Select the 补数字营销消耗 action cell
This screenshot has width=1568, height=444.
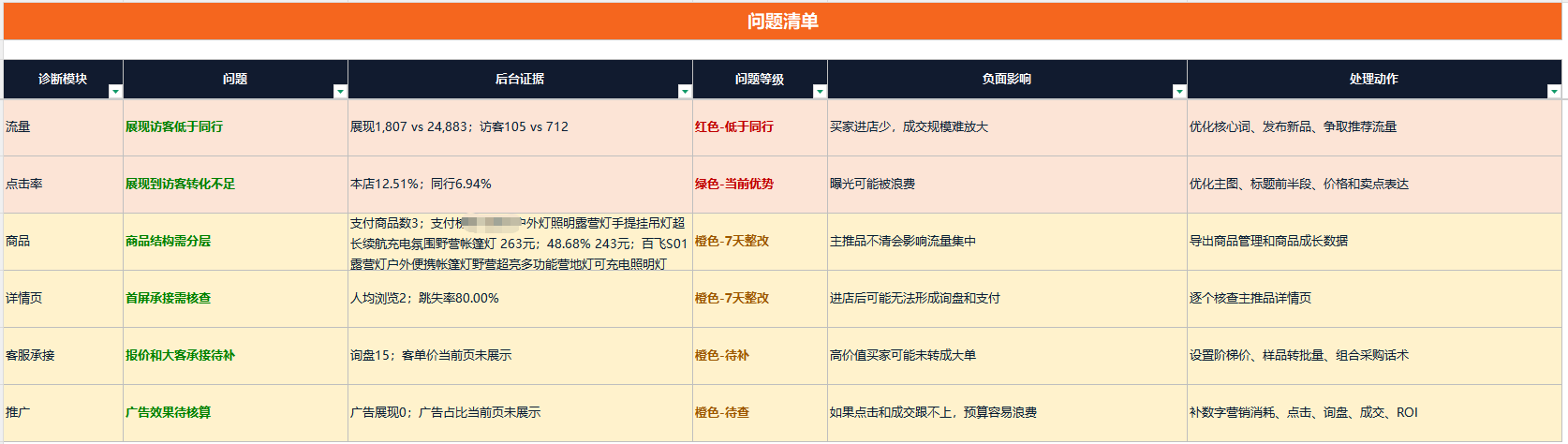[1374, 413]
